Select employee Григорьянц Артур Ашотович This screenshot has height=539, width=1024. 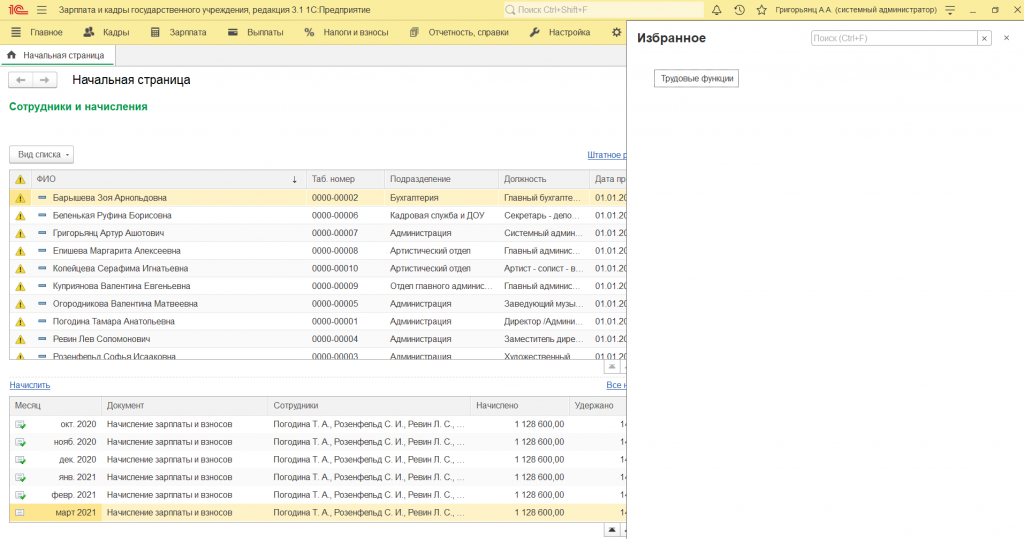coord(108,233)
